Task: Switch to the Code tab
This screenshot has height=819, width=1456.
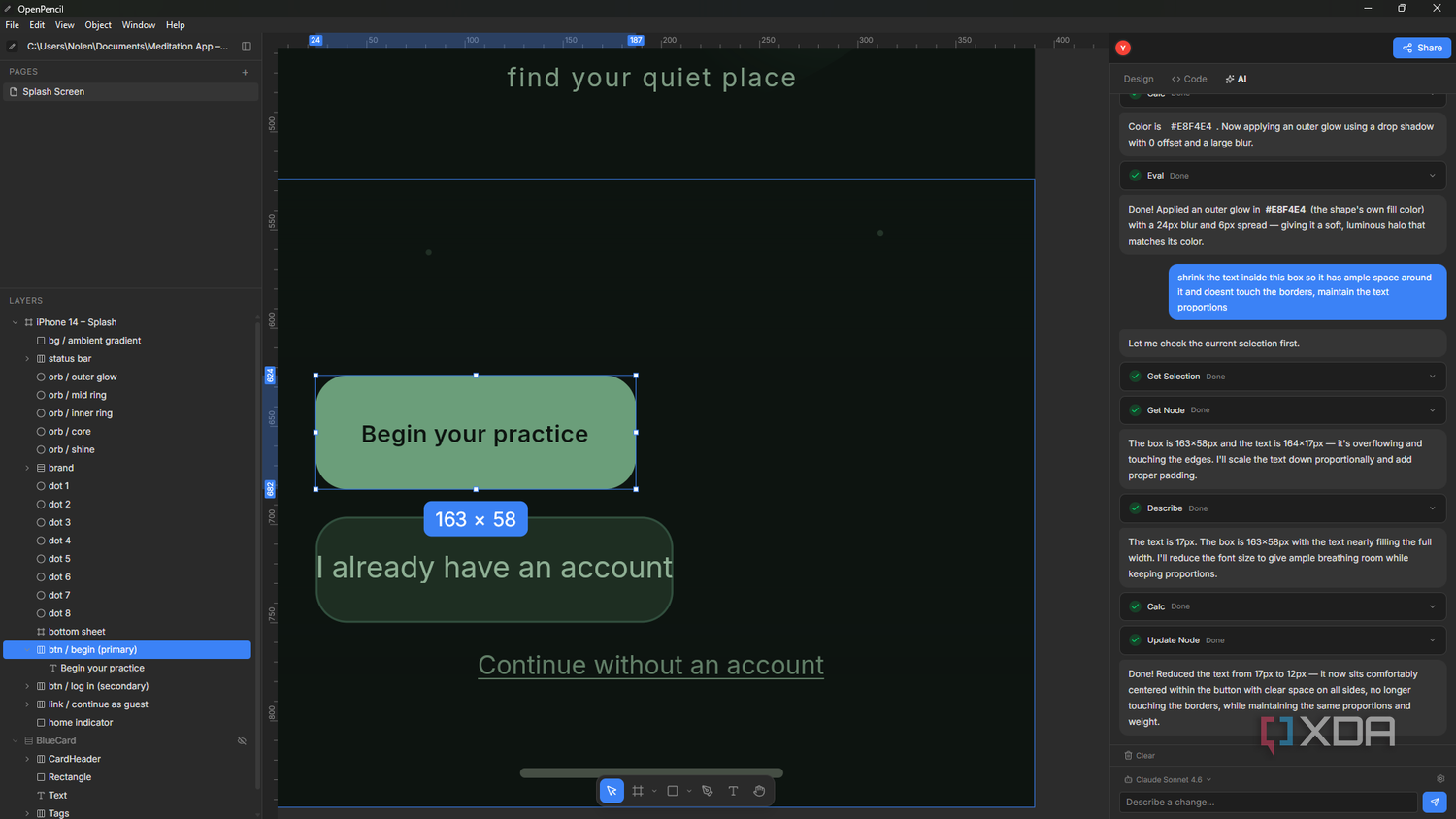Action: click(1189, 79)
